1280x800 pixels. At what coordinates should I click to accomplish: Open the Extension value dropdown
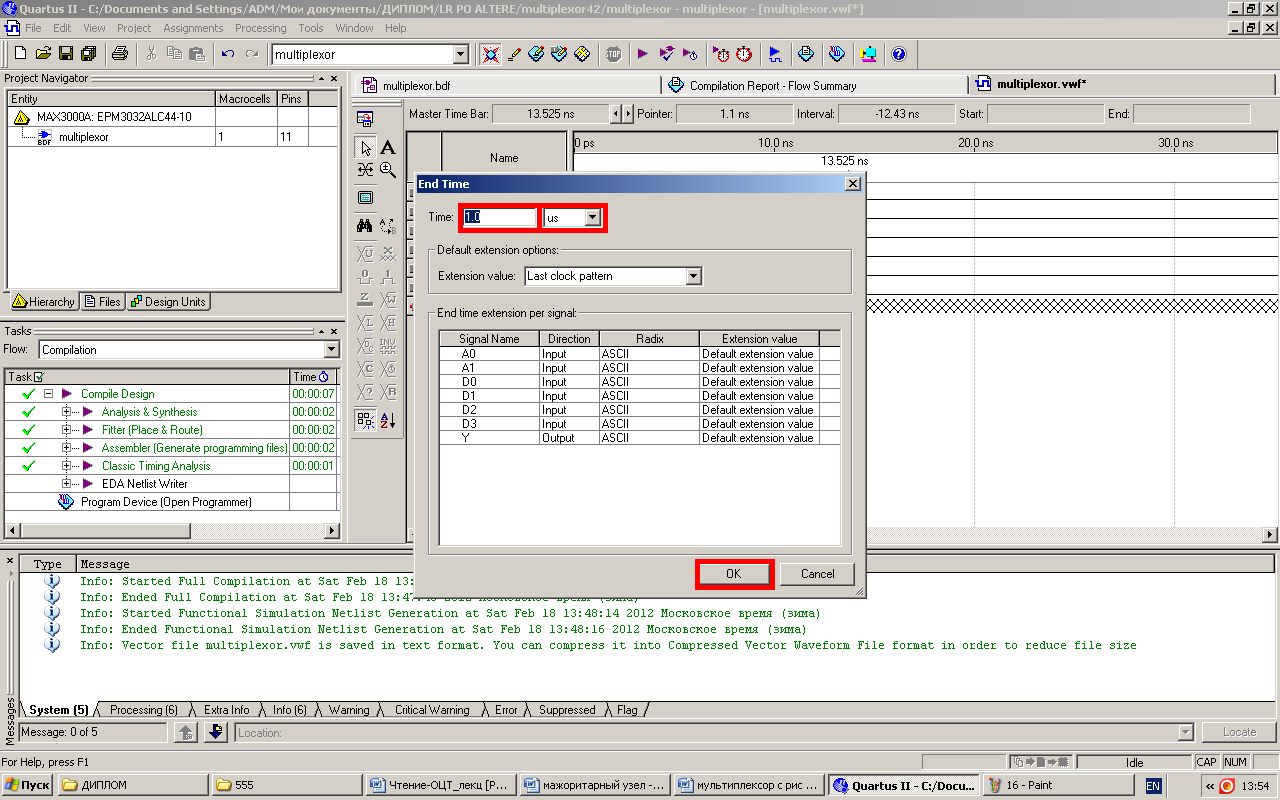(x=694, y=276)
